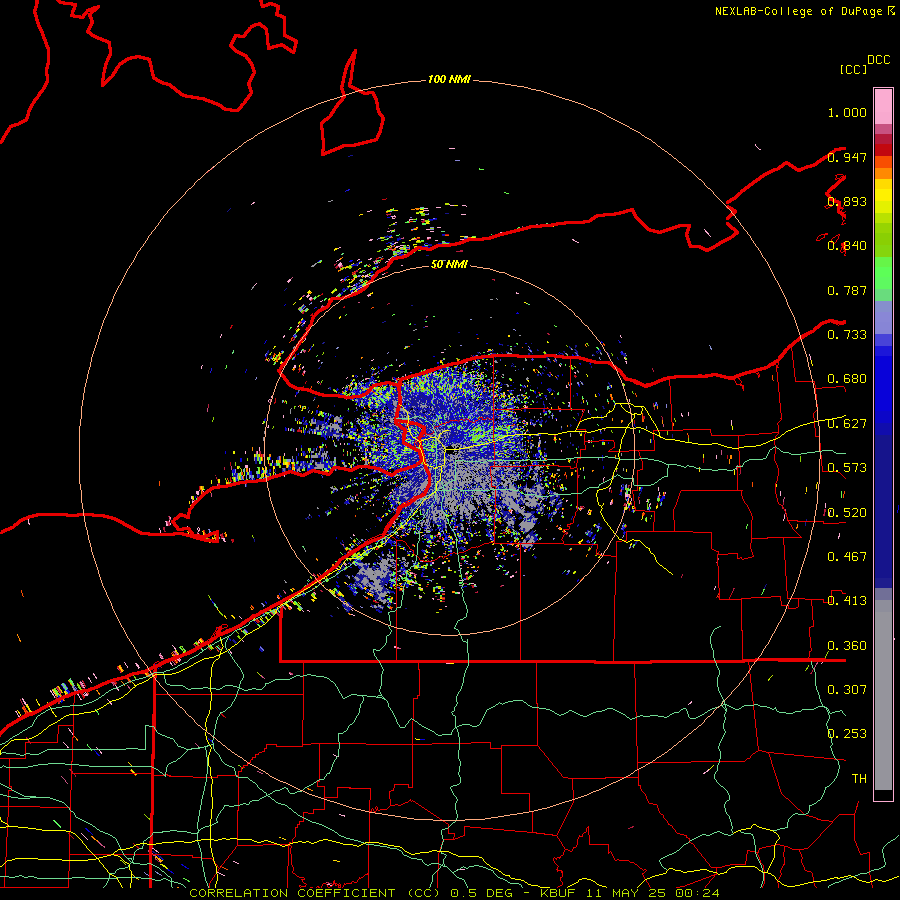This screenshot has height=900, width=900.
Task: Click the NEXLAB-College of DuPage label
Action: 798,11
